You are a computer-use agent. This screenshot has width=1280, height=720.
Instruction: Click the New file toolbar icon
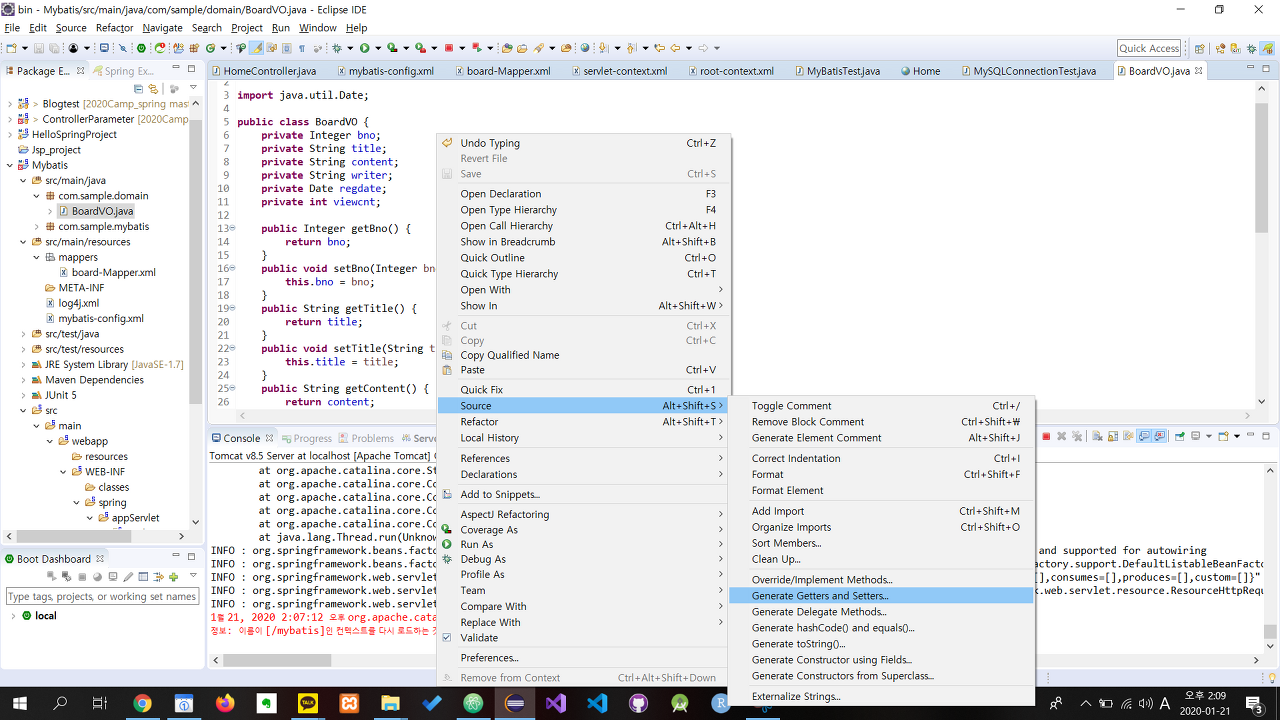coord(11,48)
